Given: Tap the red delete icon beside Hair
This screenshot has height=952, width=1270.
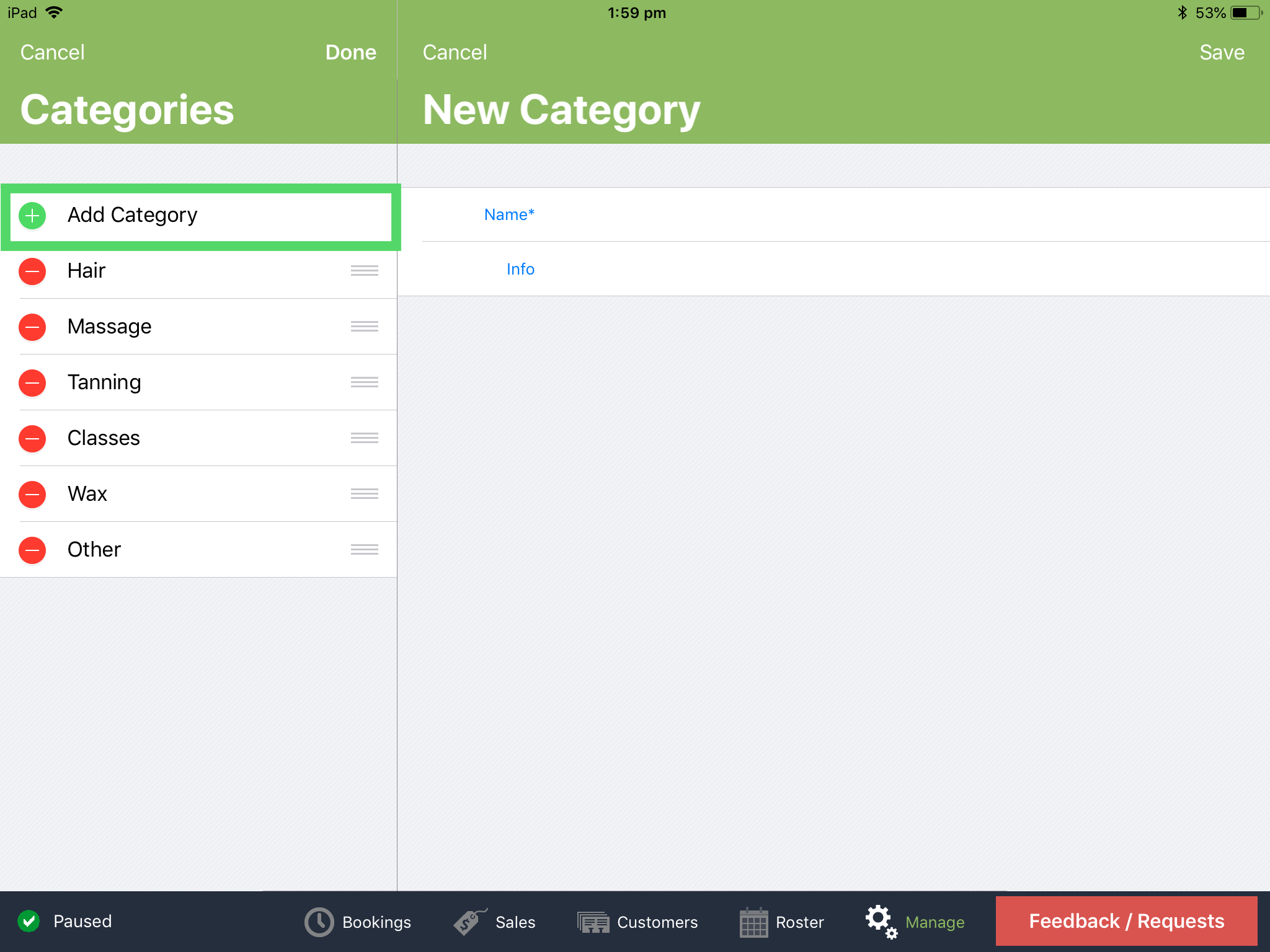Looking at the screenshot, I should pyautogui.click(x=32, y=271).
